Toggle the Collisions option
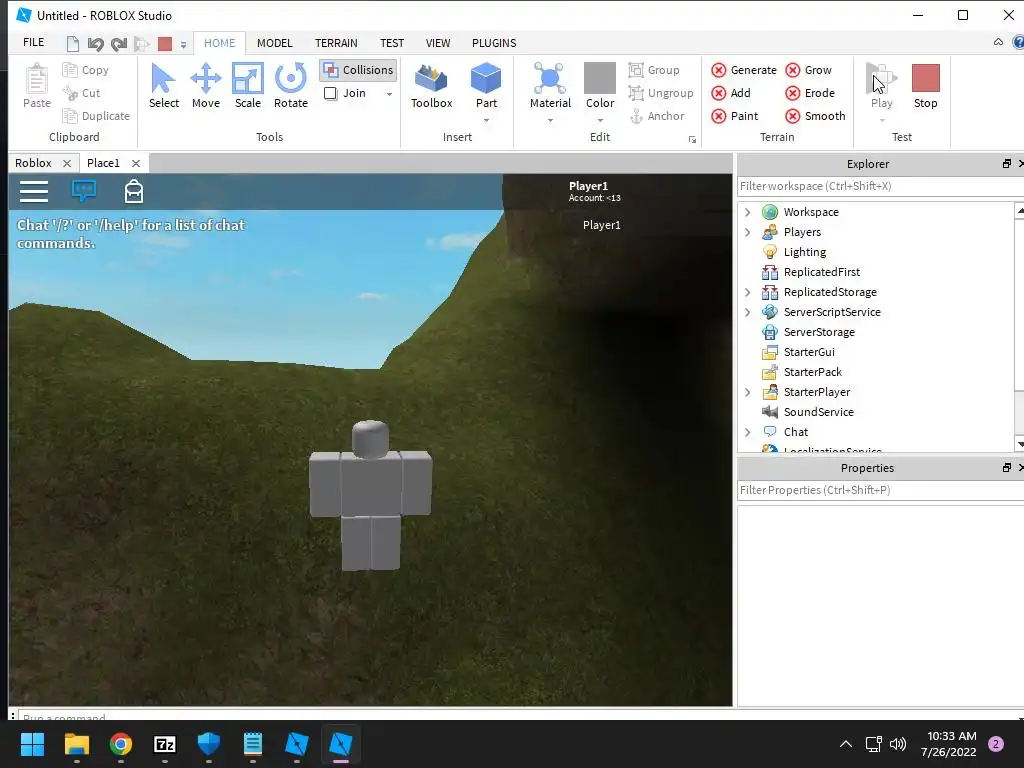The image size is (1024, 768). point(358,70)
